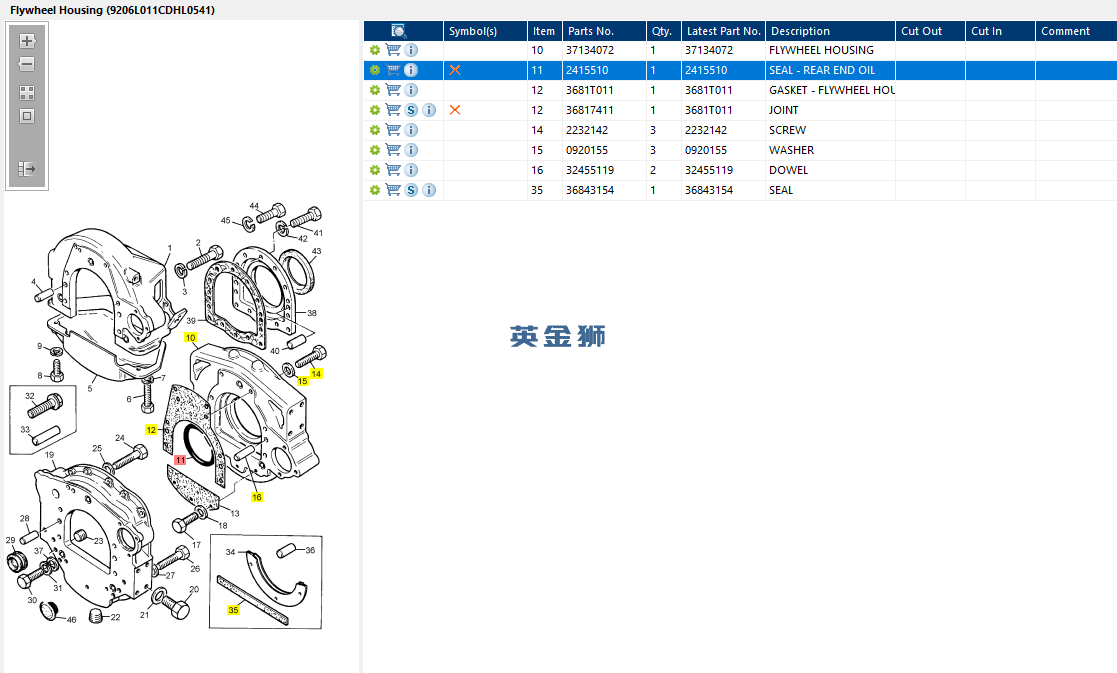1117x673 pixels.
Task: Add SCREW 2232142 to cart
Action: [393, 130]
